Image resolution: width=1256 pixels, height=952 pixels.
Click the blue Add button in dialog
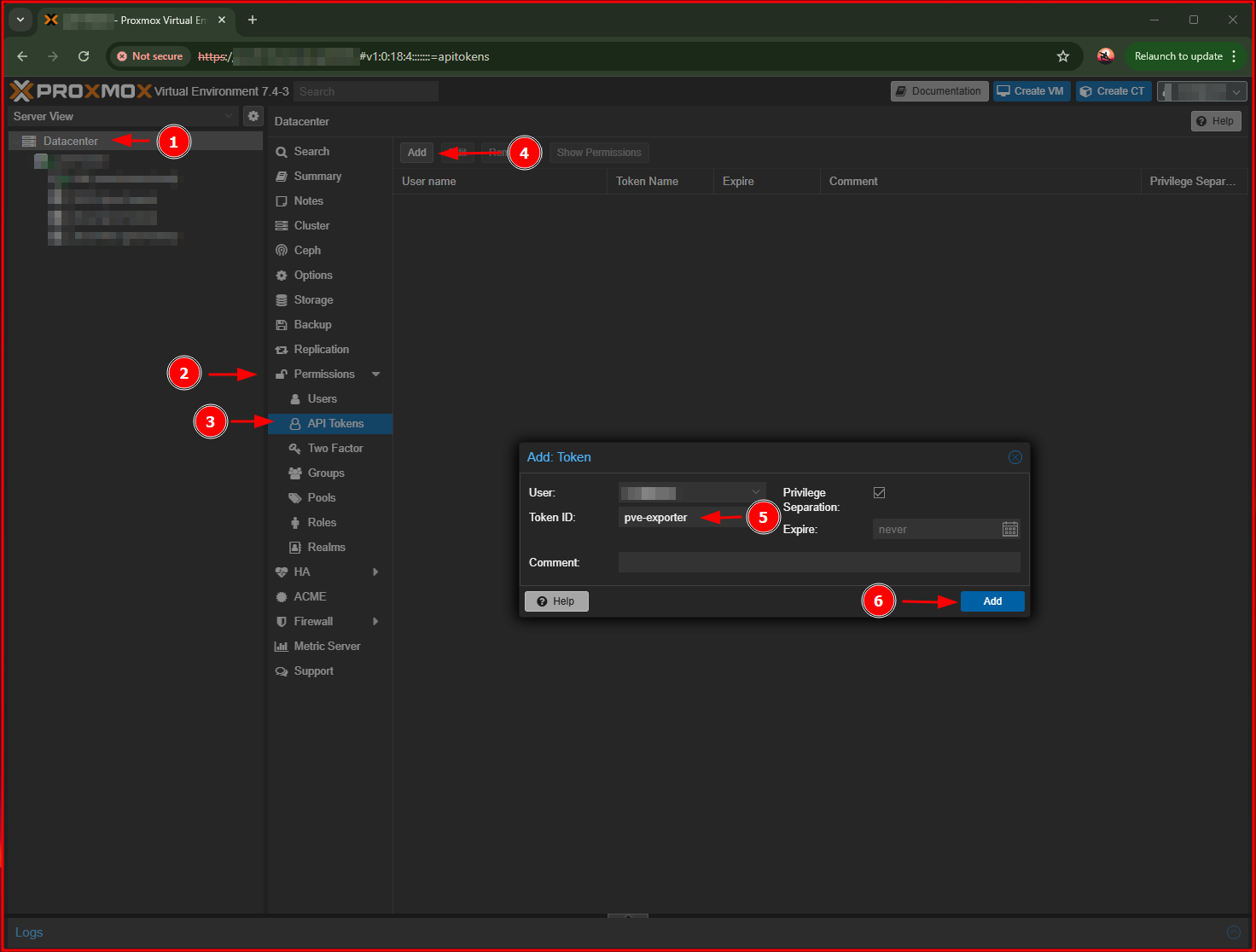[992, 601]
